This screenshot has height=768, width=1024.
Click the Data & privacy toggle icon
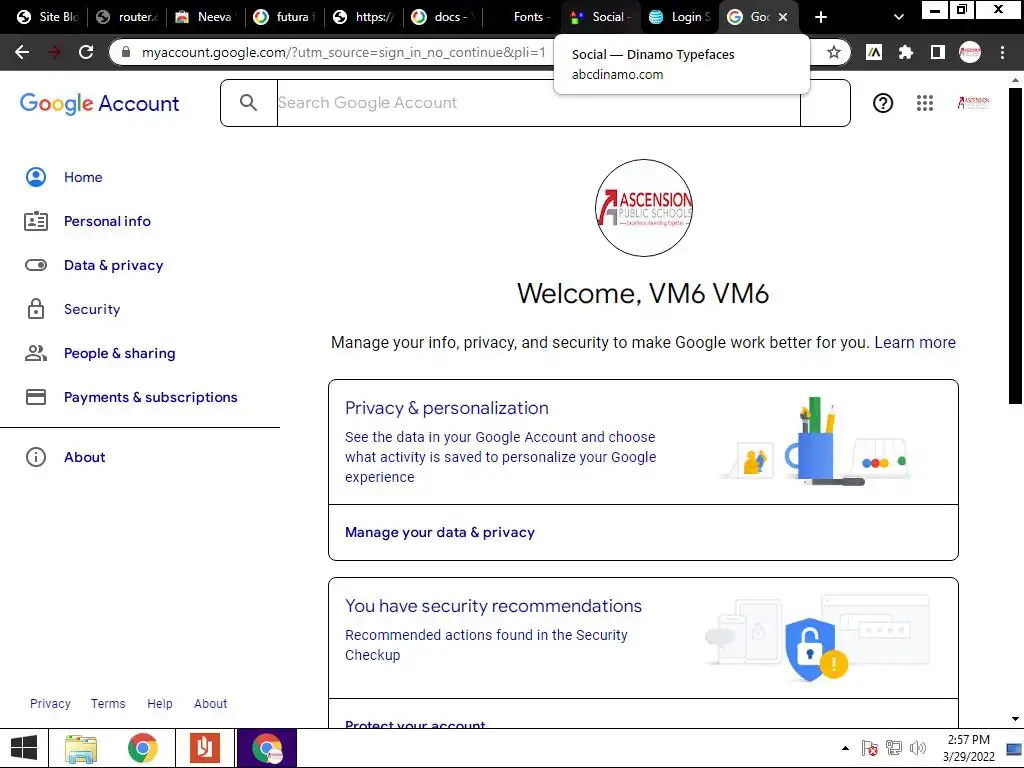click(36, 265)
